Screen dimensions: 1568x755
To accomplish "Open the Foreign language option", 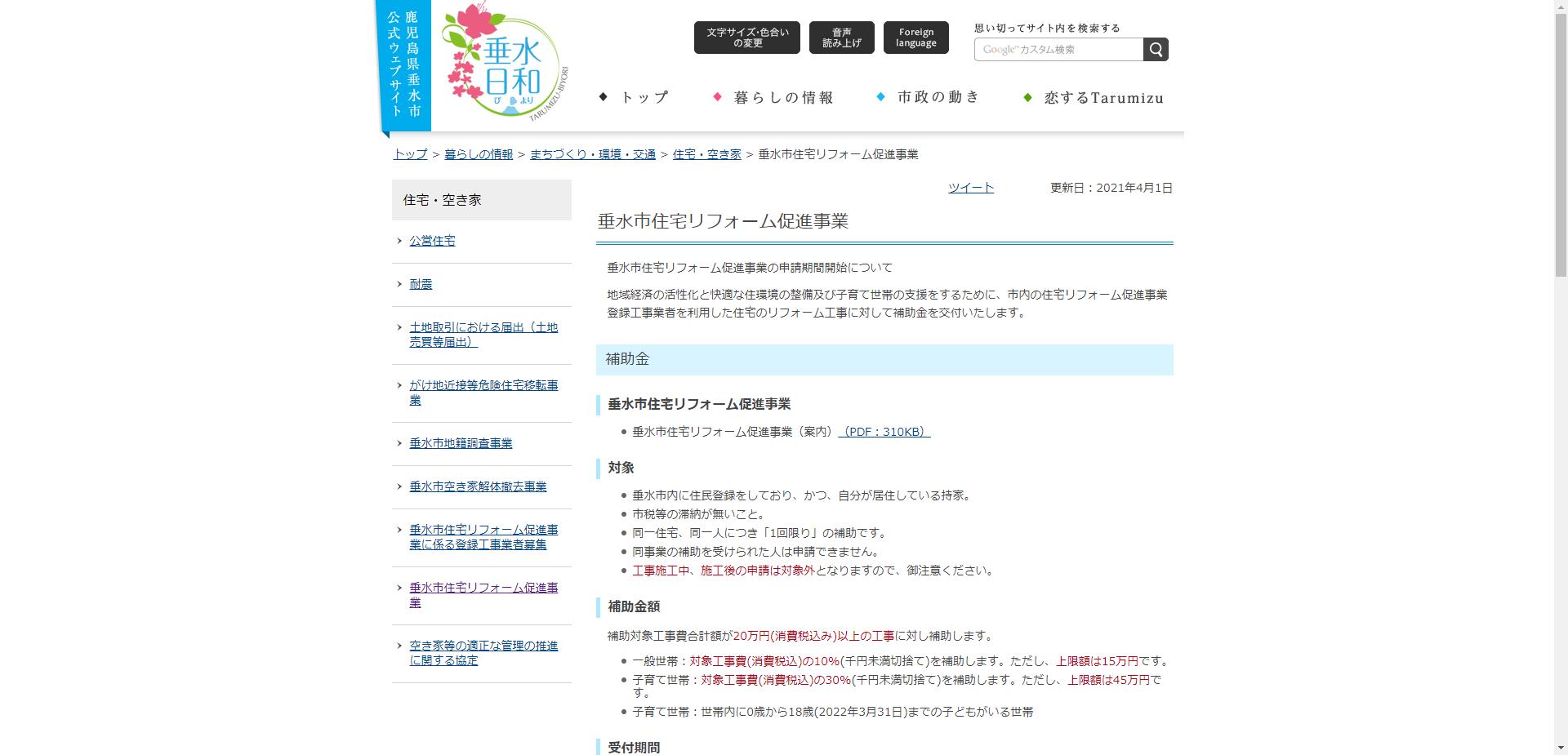I will point(915,37).
